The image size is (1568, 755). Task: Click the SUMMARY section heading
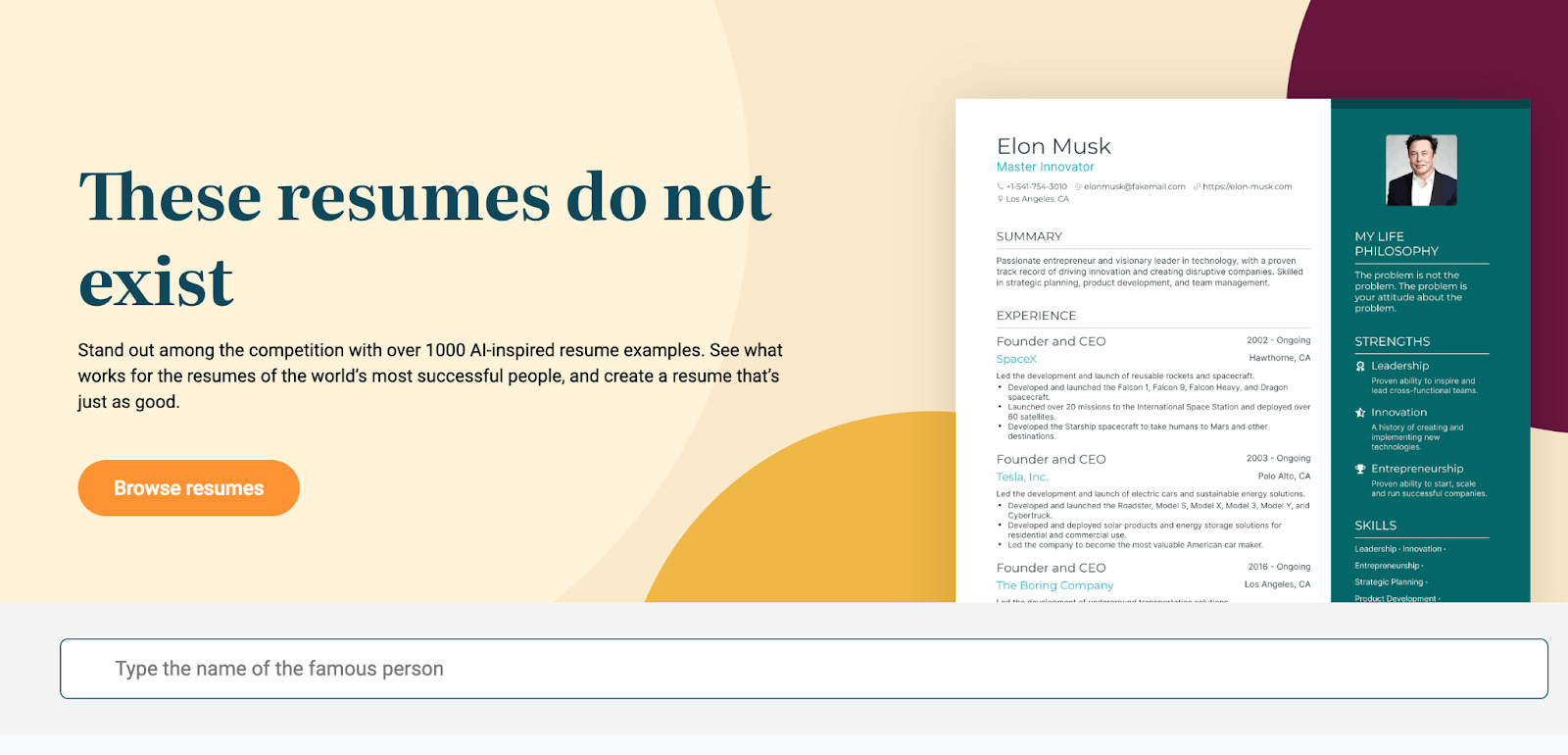point(1029,236)
